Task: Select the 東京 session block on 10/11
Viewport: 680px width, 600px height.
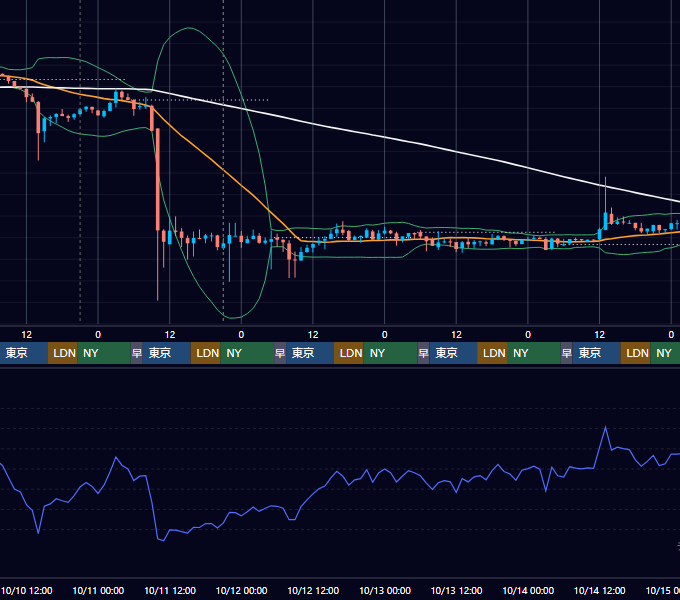Action: 167,353
